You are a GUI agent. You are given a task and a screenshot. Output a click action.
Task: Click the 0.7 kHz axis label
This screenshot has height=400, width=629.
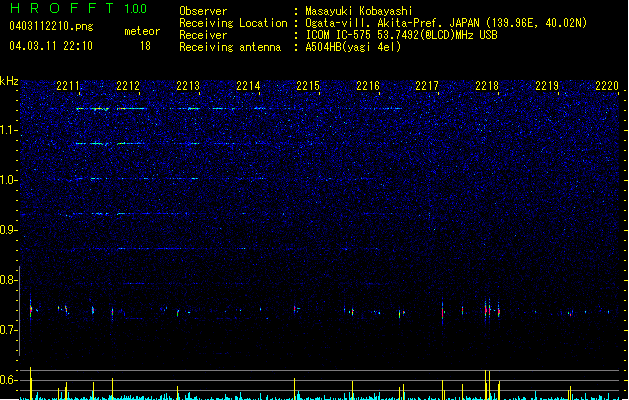click(x=8, y=330)
